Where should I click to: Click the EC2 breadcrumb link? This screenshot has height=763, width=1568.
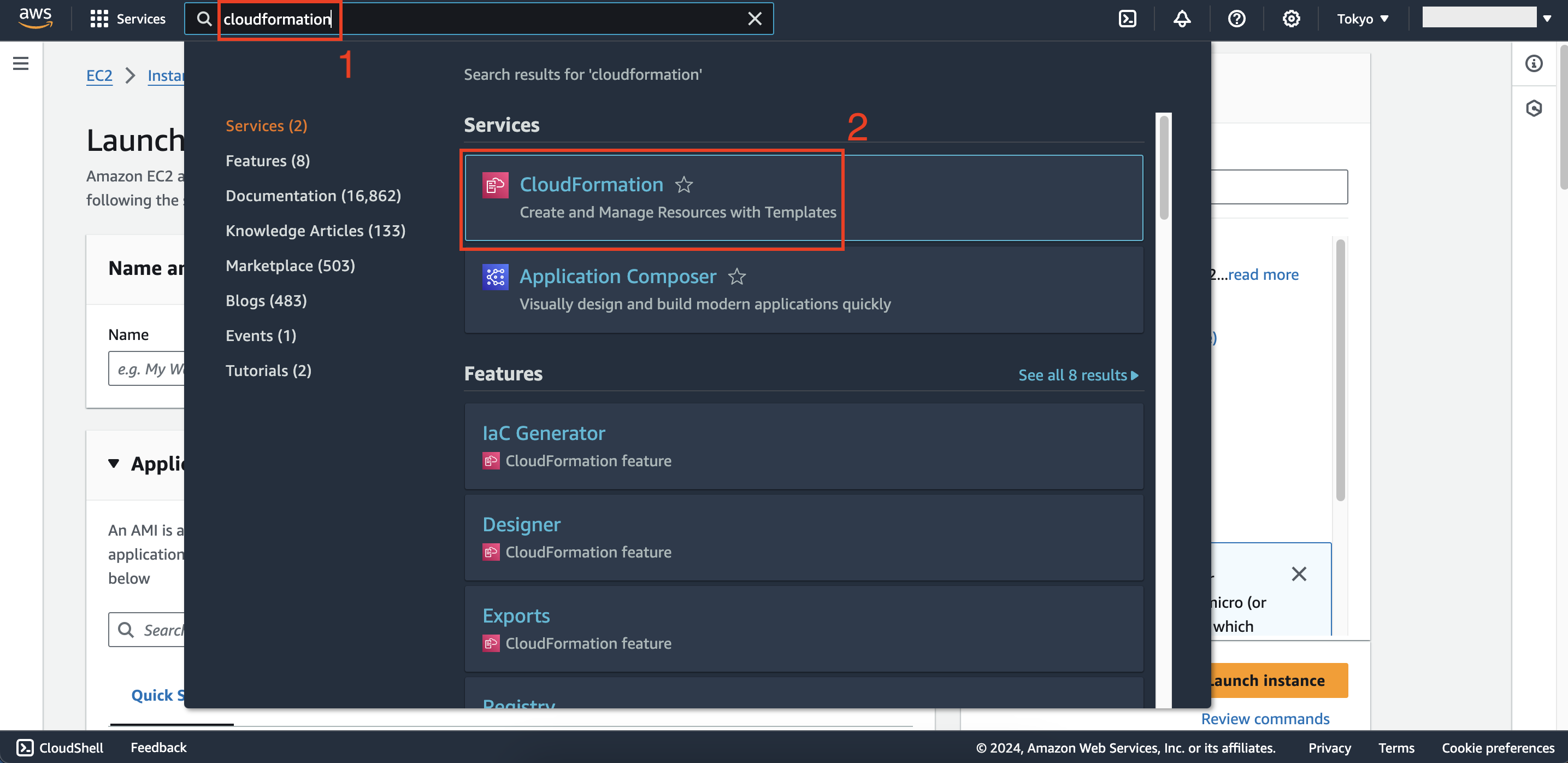tap(99, 75)
